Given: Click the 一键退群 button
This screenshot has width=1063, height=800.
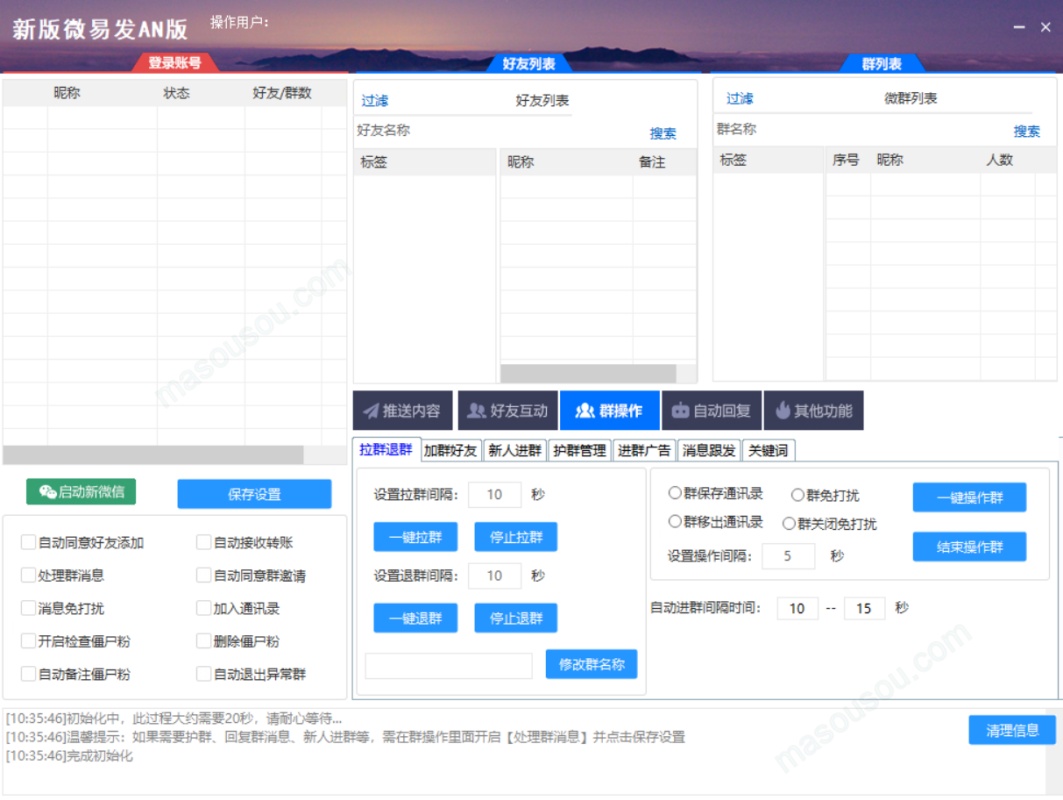Looking at the screenshot, I should [x=416, y=618].
